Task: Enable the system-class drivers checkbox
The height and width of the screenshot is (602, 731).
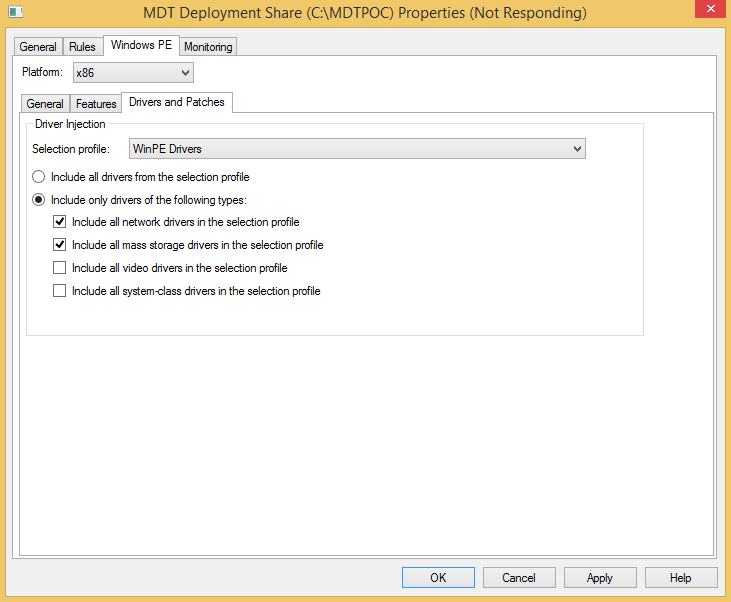Action: pyautogui.click(x=59, y=291)
